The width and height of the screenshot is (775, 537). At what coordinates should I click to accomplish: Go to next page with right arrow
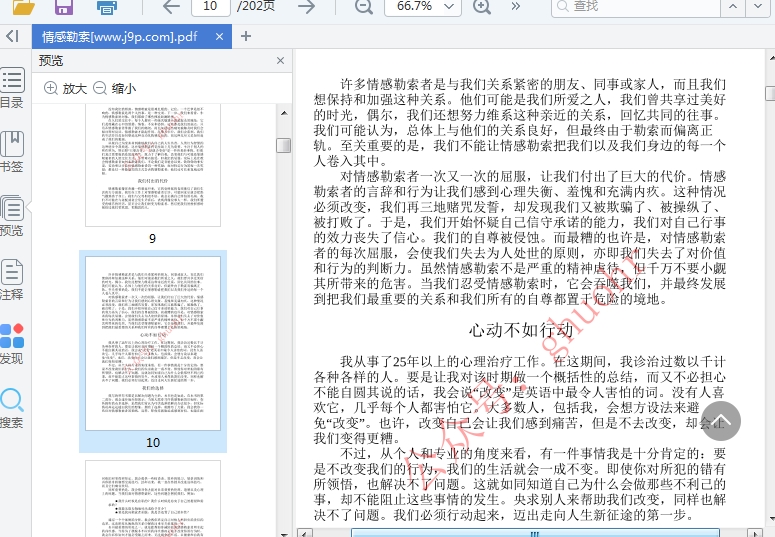point(306,6)
